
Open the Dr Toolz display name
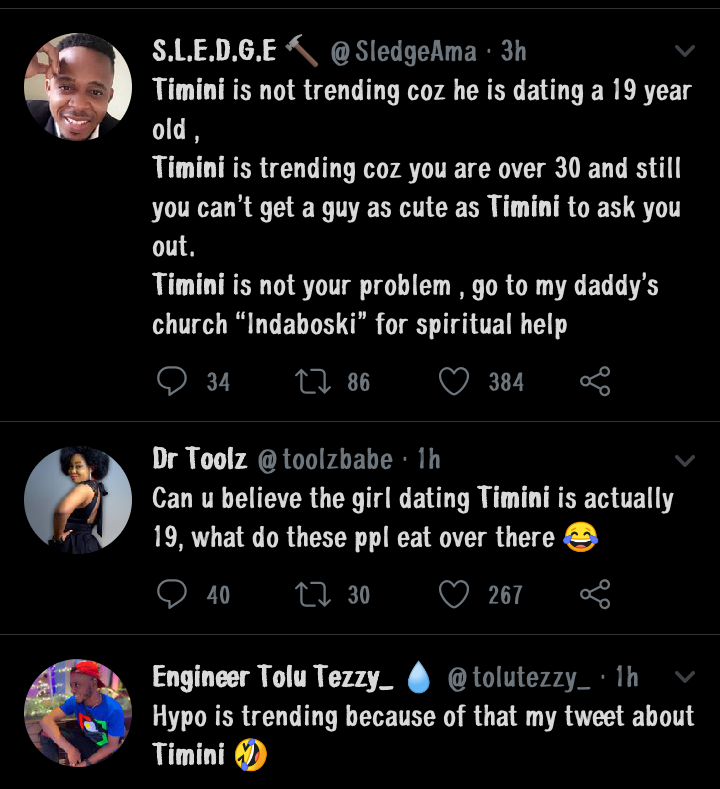coord(199,460)
